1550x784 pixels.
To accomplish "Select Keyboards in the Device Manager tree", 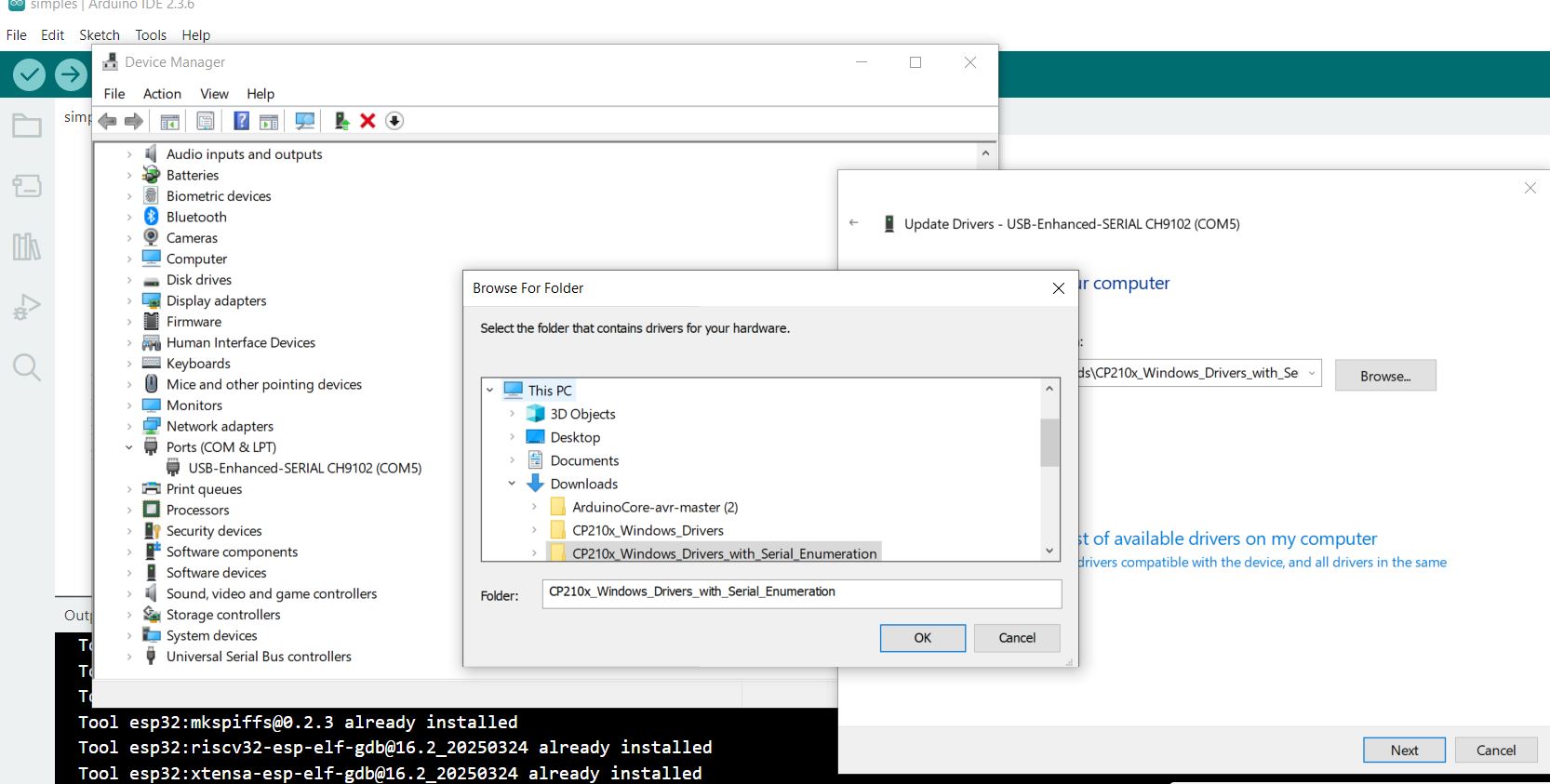I will click(x=198, y=364).
